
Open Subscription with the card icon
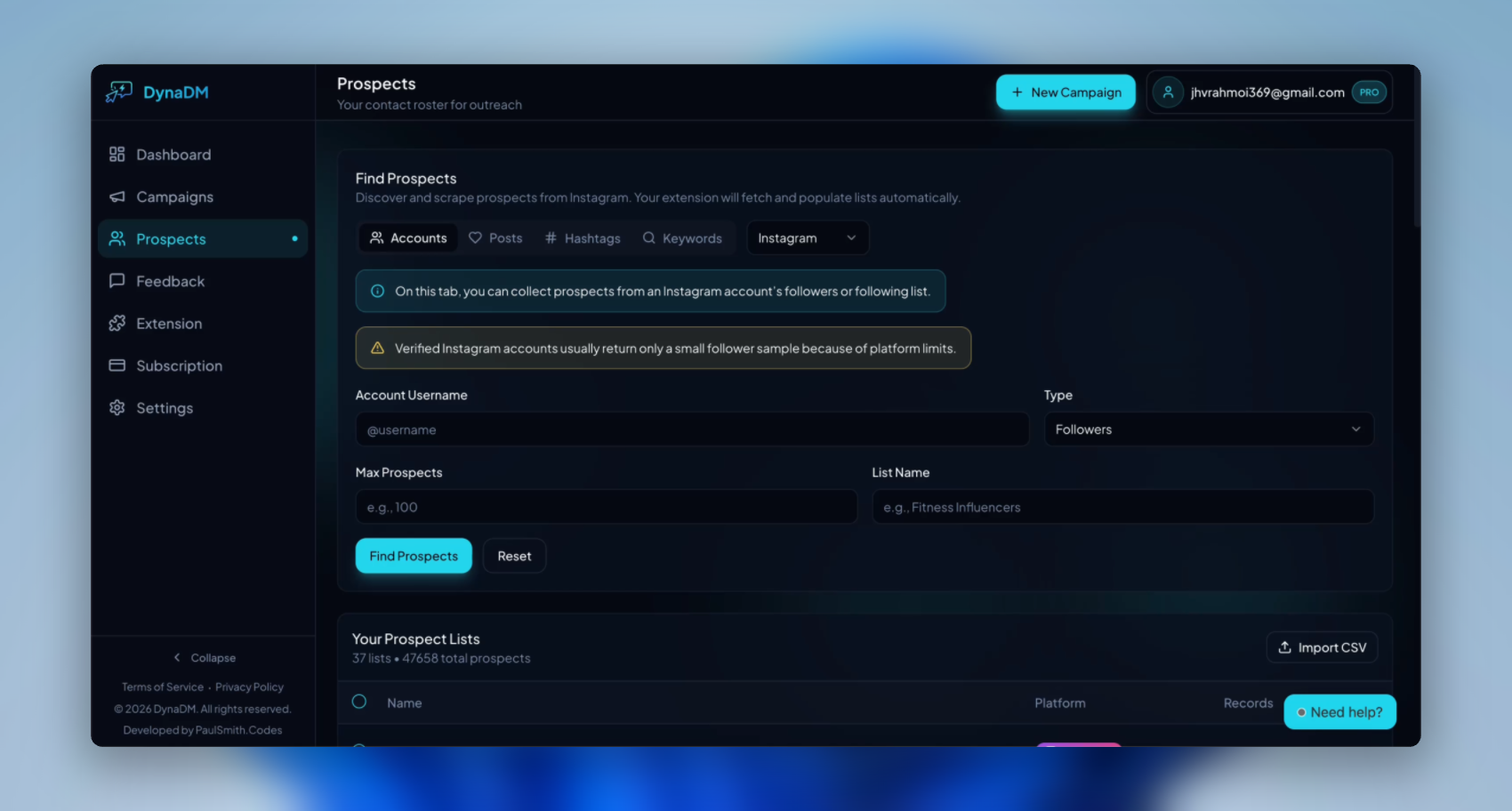tap(117, 365)
